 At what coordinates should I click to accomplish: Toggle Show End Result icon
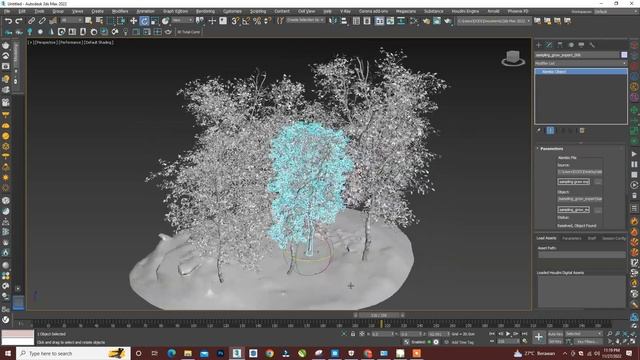click(x=550, y=131)
